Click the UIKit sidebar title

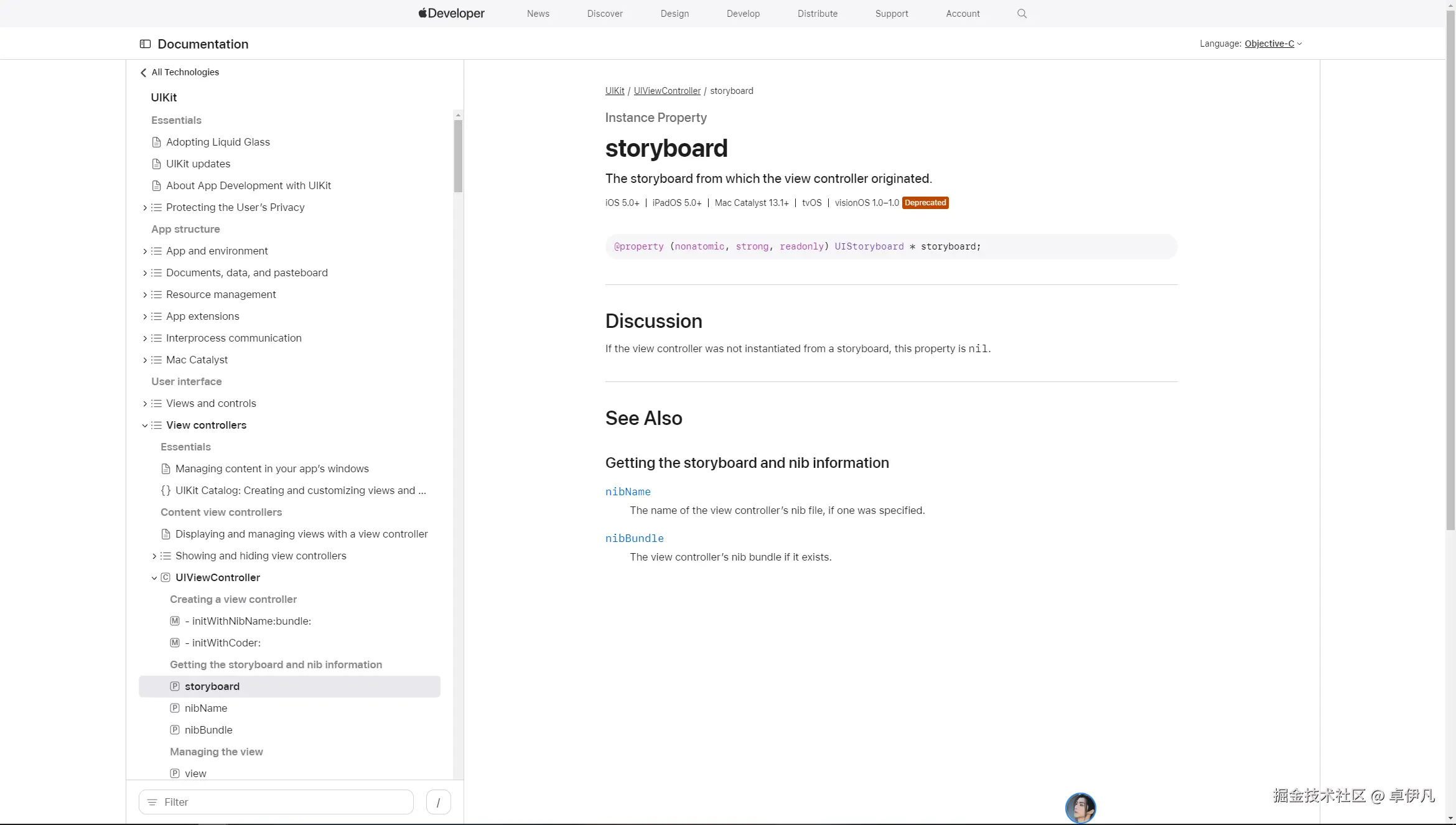[x=164, y=98]
